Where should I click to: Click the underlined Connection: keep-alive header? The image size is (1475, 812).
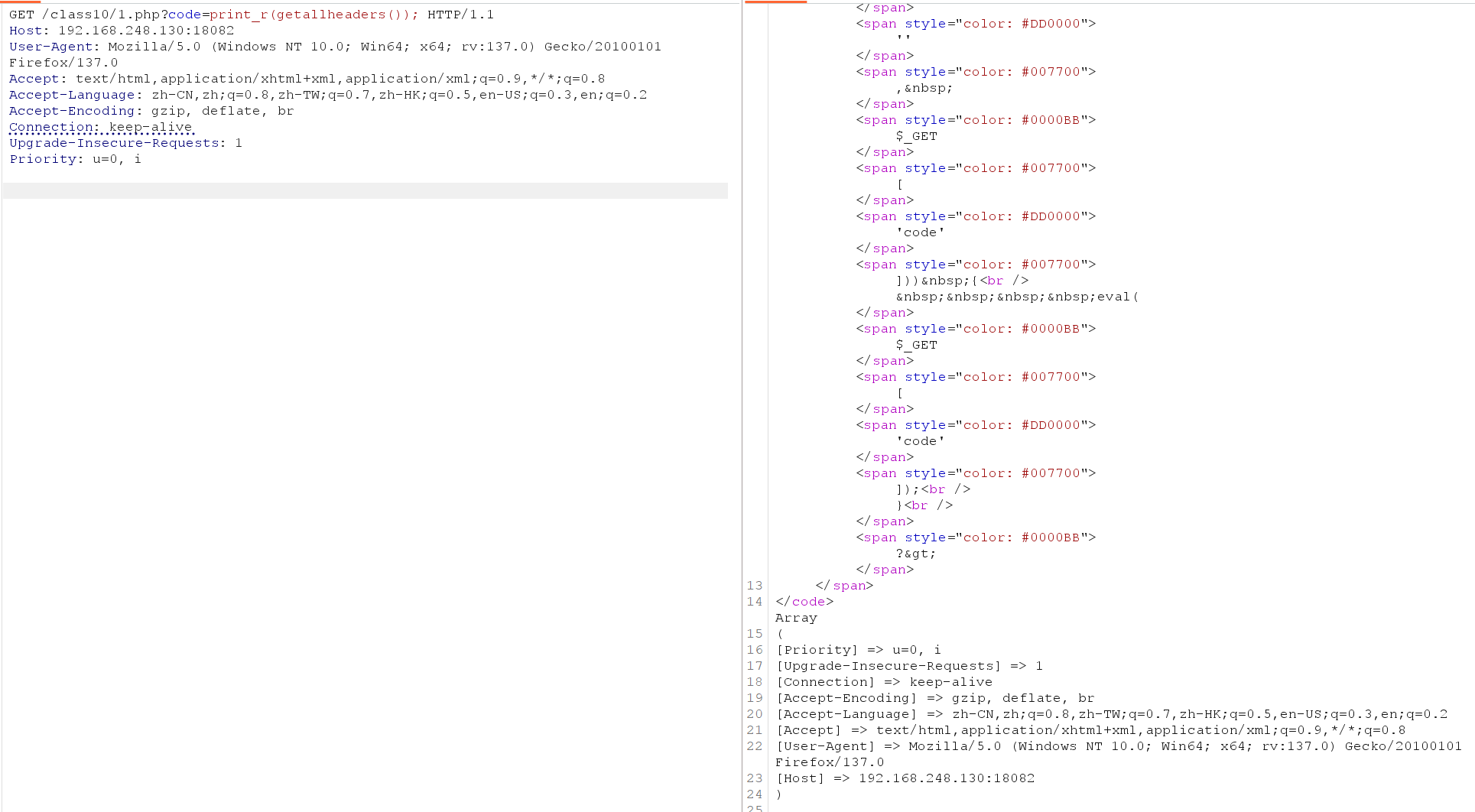point(101,127)
